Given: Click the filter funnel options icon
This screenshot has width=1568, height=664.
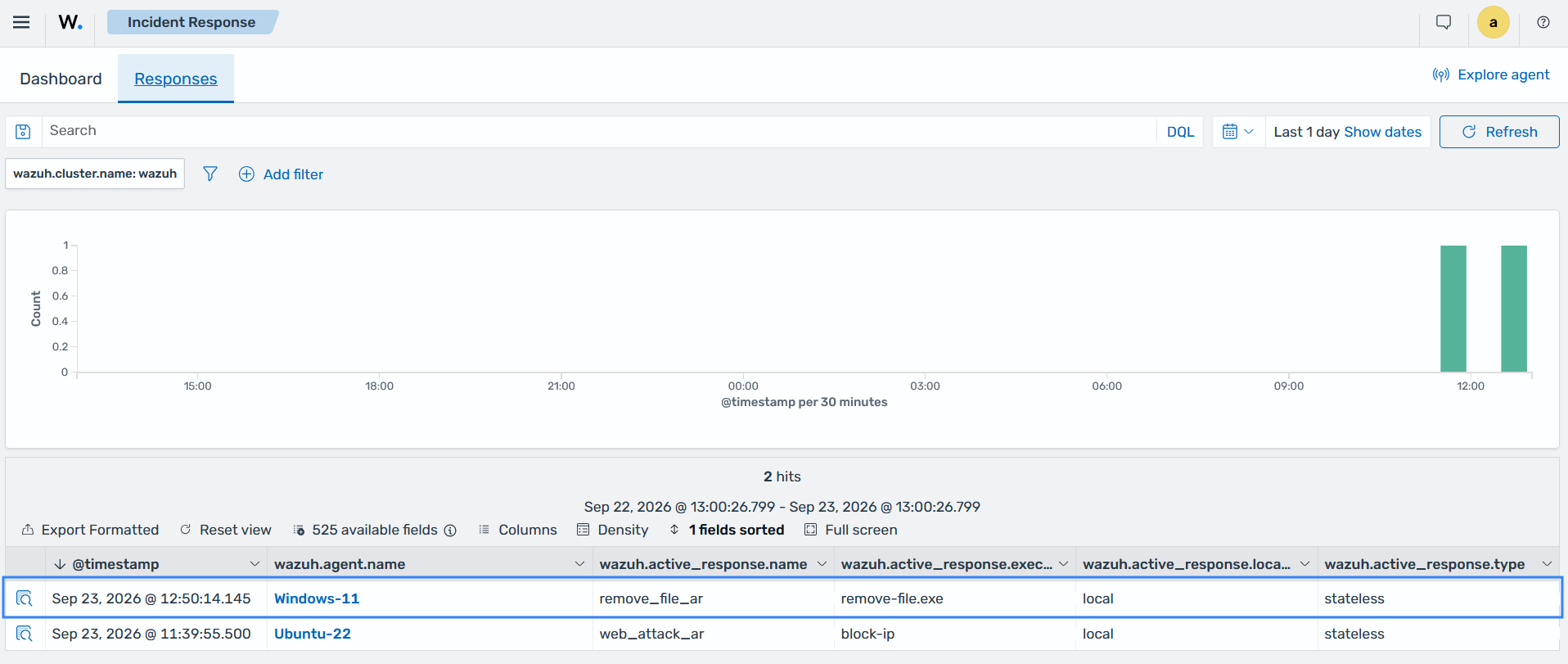Looking at the screenshot, I should pos(210,174).
